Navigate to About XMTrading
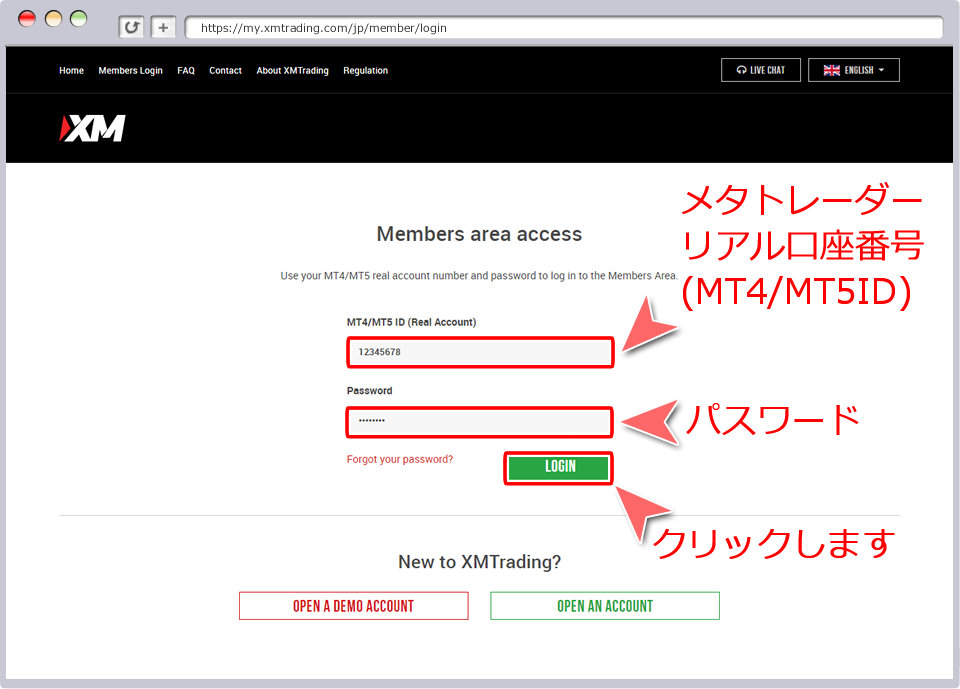 (292, 71)
